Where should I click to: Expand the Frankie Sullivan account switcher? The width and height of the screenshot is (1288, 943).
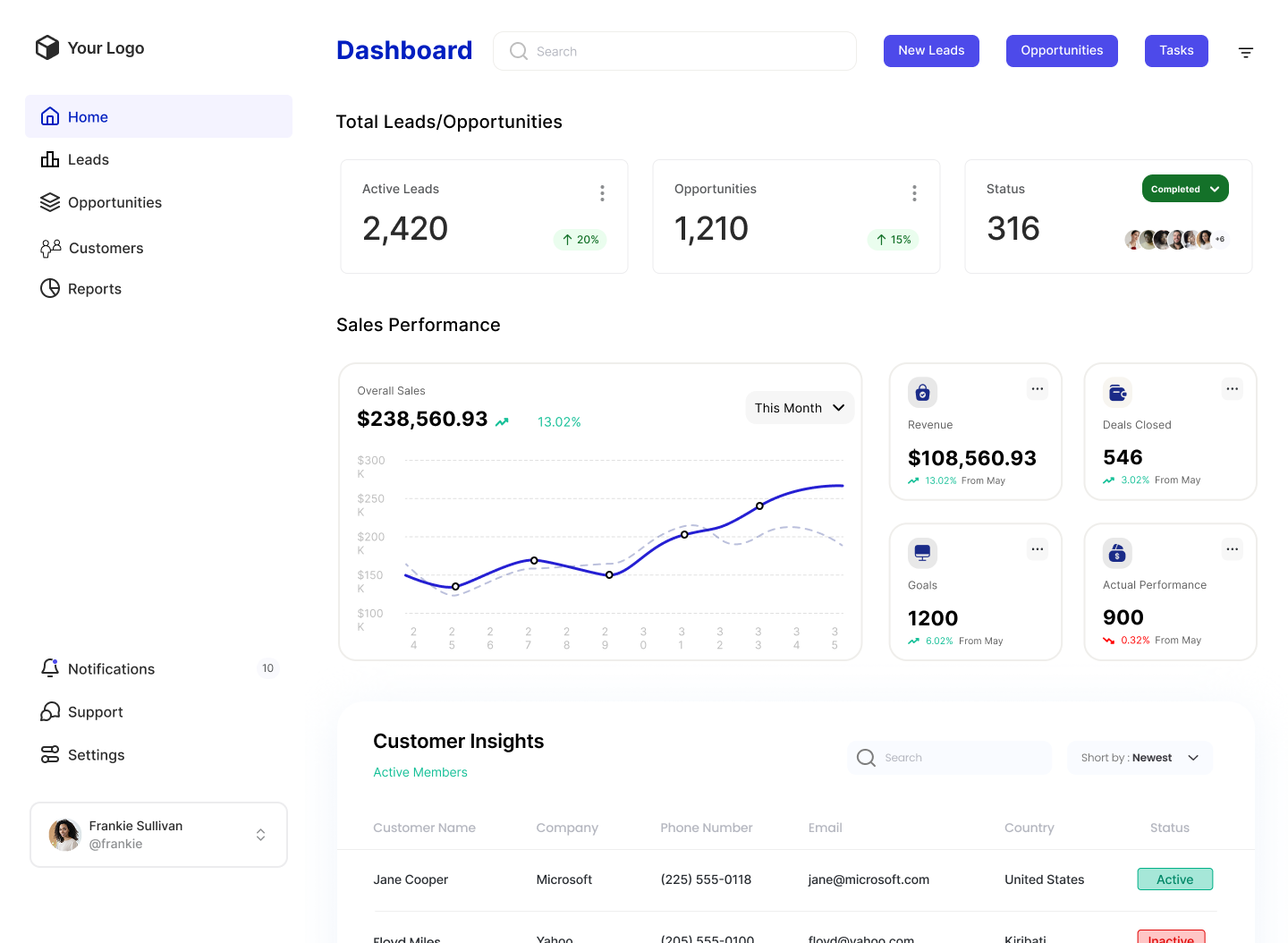point(260,835)
